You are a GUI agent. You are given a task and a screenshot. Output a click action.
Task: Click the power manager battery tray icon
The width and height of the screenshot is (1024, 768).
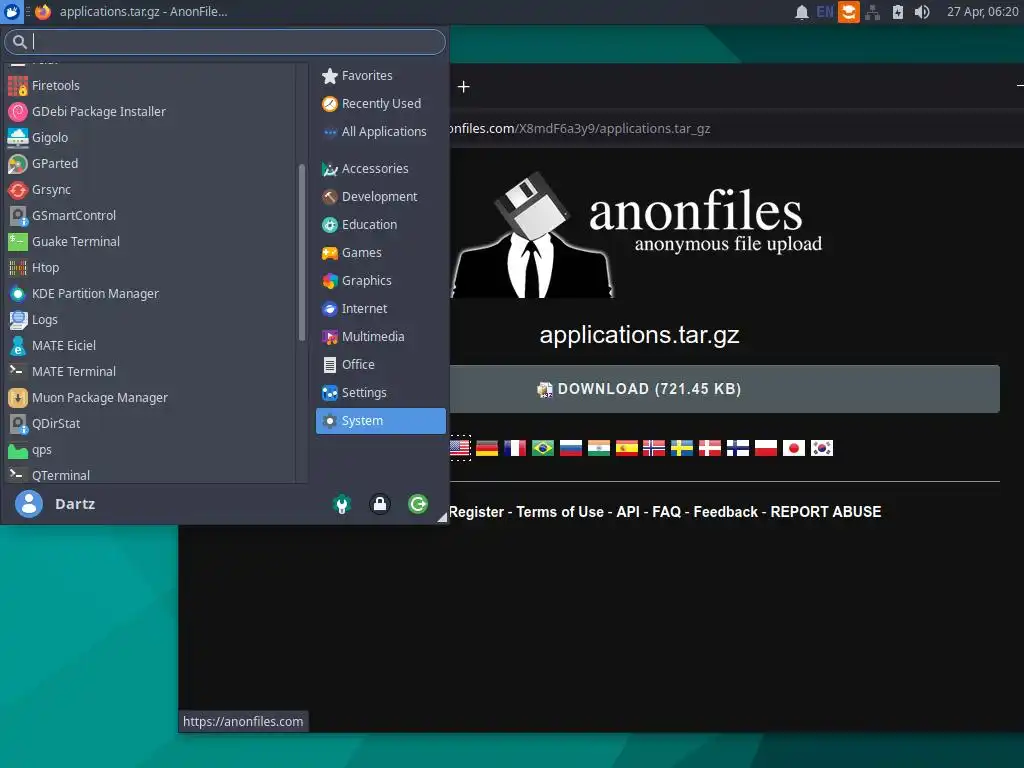898,12
